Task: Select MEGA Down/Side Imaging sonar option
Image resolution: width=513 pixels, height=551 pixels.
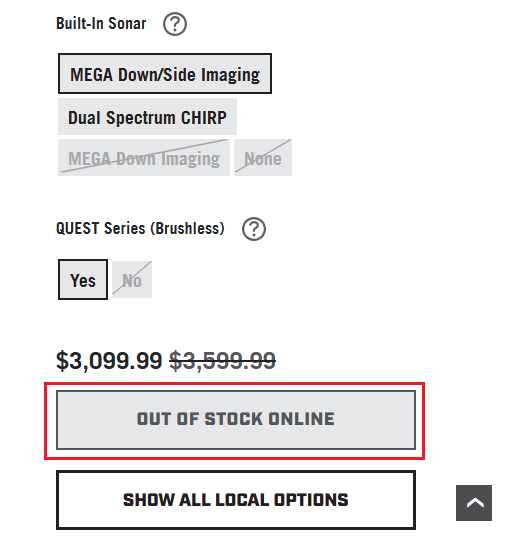Action: pos(165,73)
